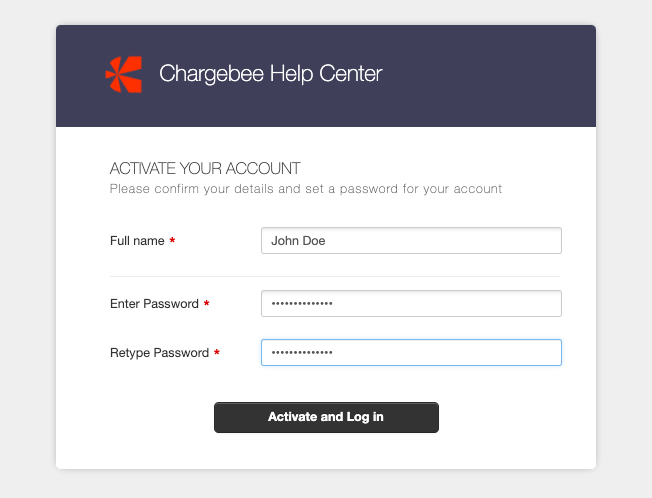Viewport: 652px width, 498px height.
Task: Click empty white area below the button
Action: [x=326, y=451]
